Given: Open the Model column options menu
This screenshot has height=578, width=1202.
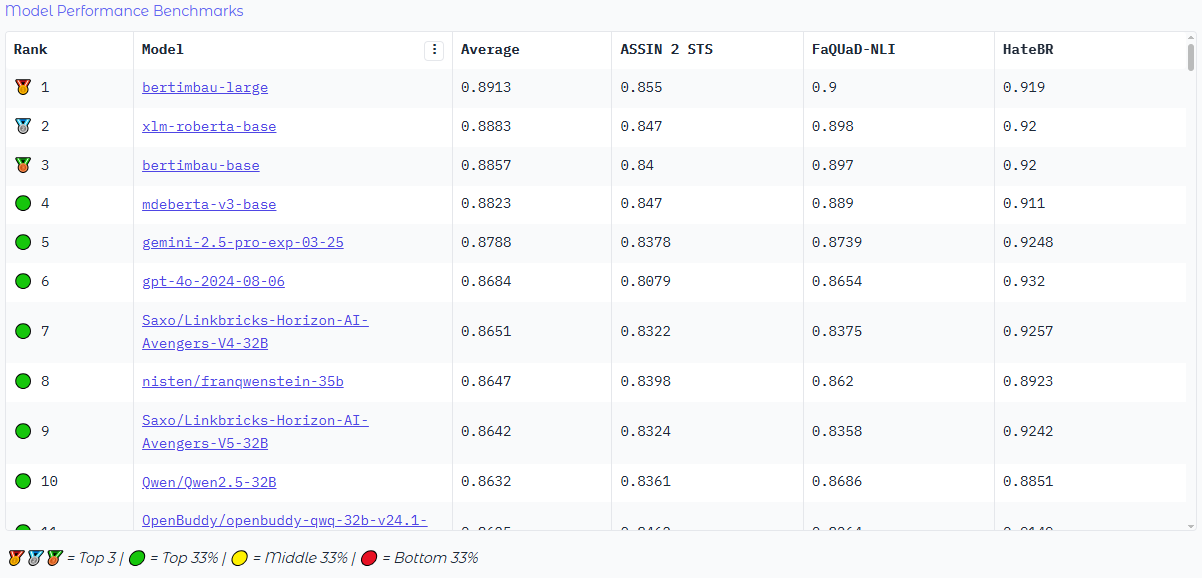Looking at the screenshot, I should tap(434, 50).
